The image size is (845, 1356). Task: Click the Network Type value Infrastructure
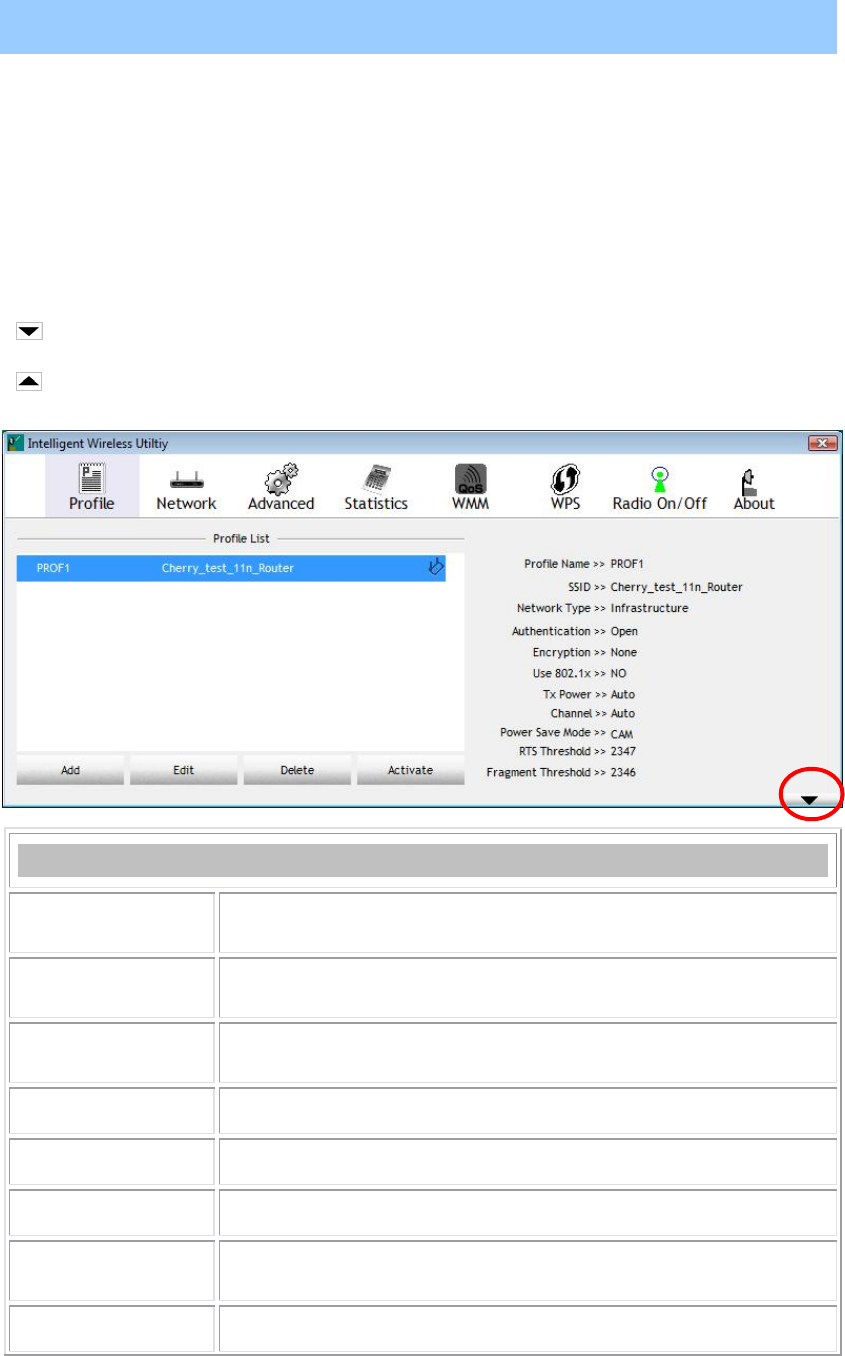(x=649, y=608)
